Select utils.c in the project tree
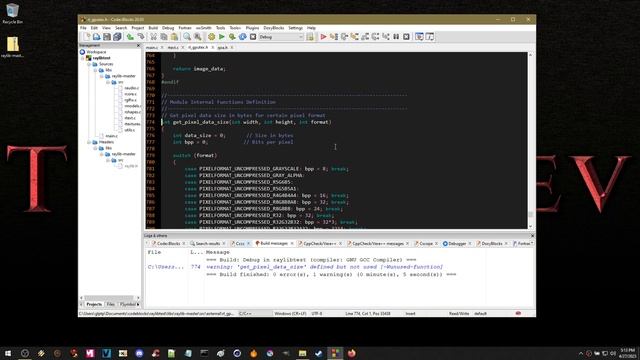The image size is (640, 360). (130, 130)
